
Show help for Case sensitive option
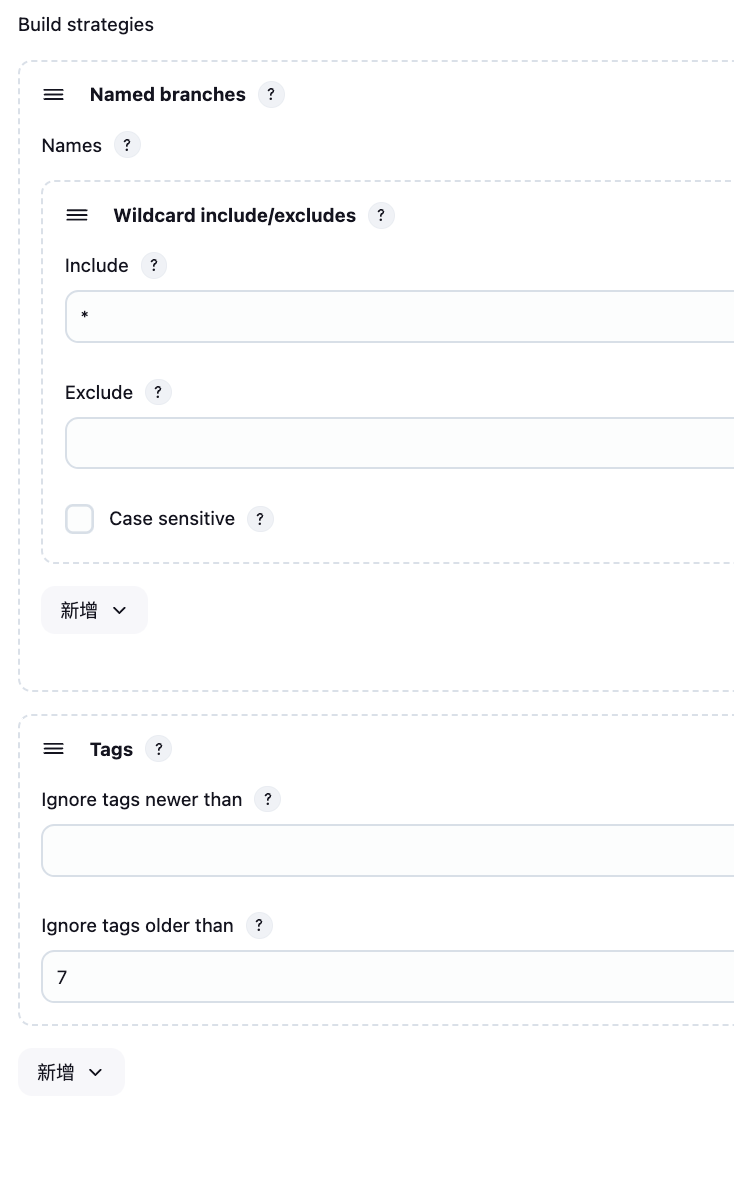[x=260, y=518]
